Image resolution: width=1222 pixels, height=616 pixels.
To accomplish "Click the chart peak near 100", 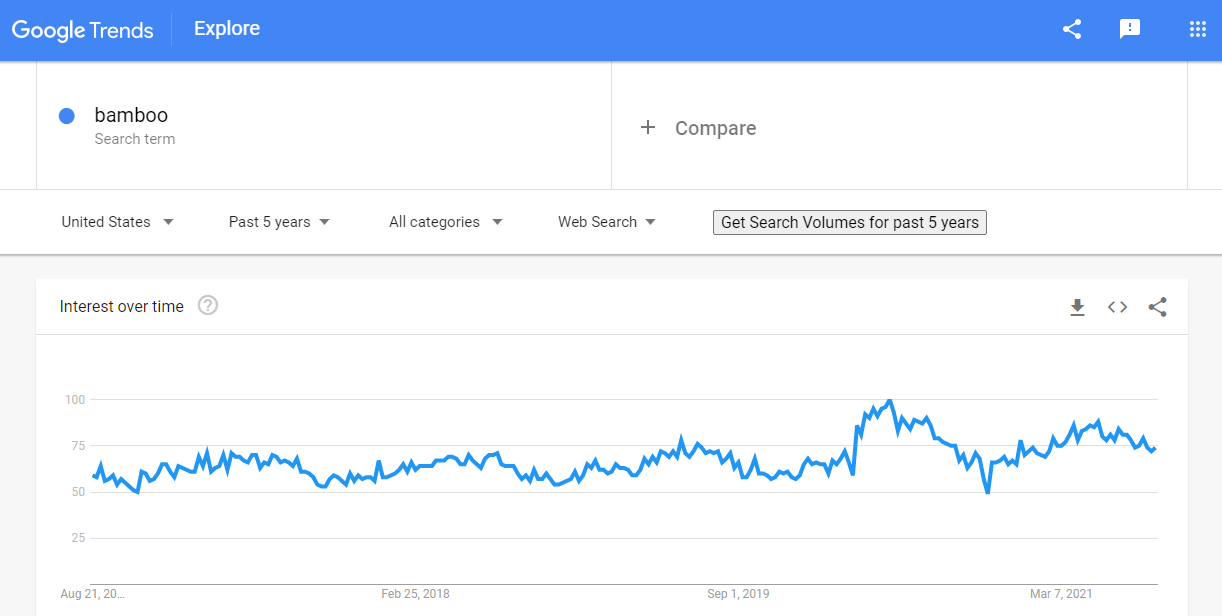I will pyautogui.click(x=890, y=401).
